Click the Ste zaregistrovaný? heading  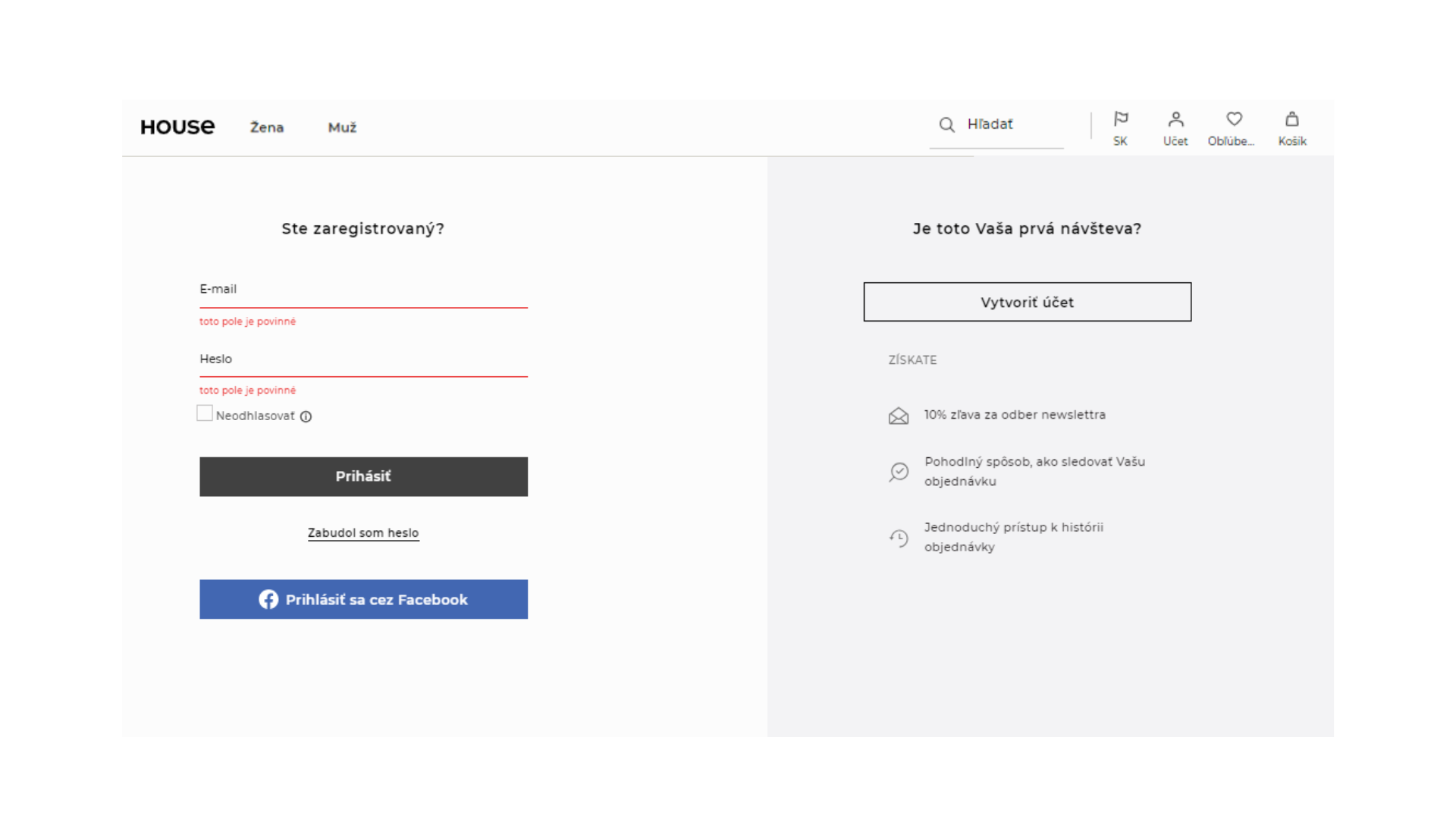point(363,228)
